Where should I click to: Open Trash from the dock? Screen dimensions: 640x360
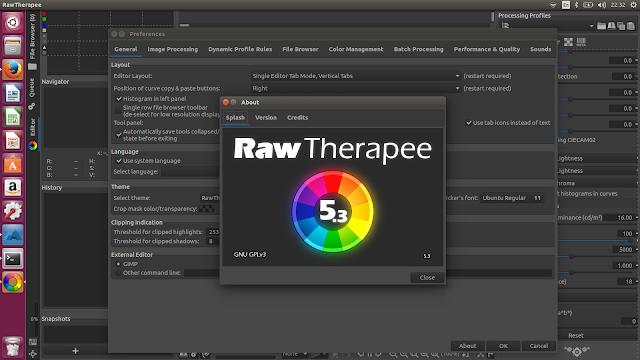tap(13, 347)
